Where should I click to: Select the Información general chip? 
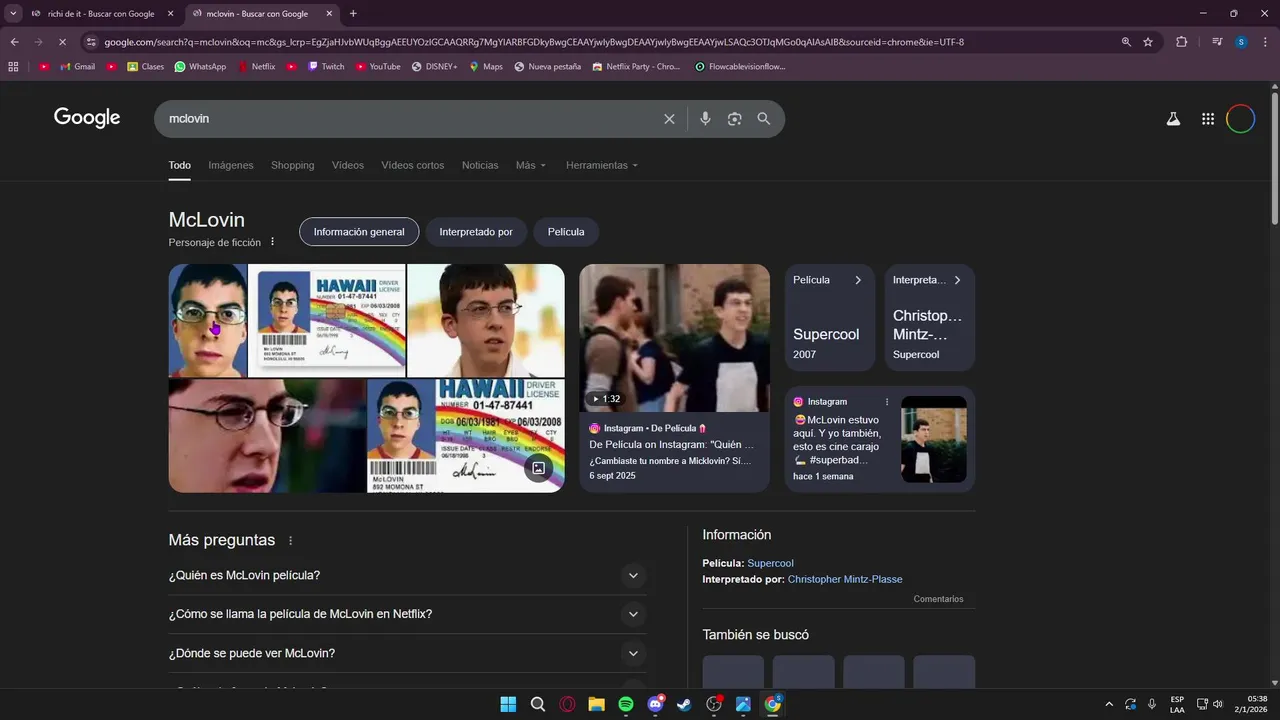(x=359, y=232)
